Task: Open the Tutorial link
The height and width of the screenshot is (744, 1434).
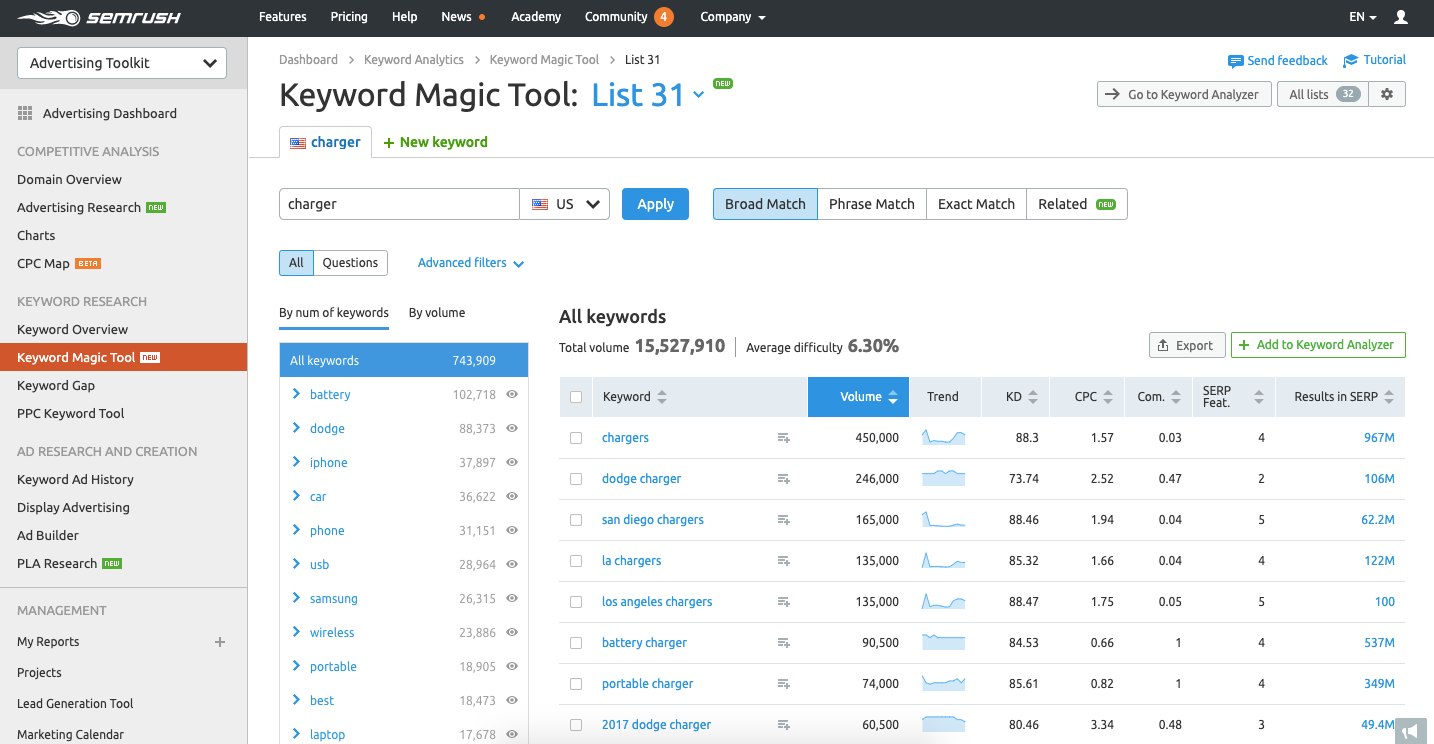Action: coord(1375,60)
